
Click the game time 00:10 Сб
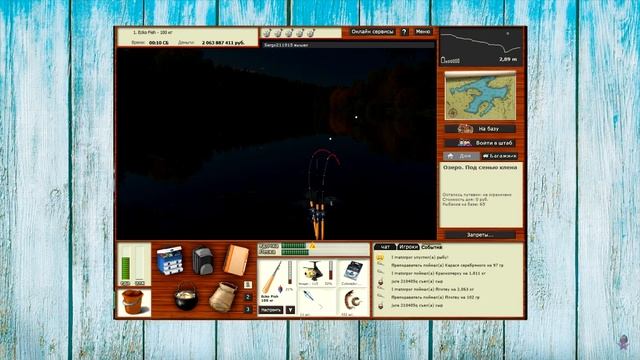pos(159,42)
